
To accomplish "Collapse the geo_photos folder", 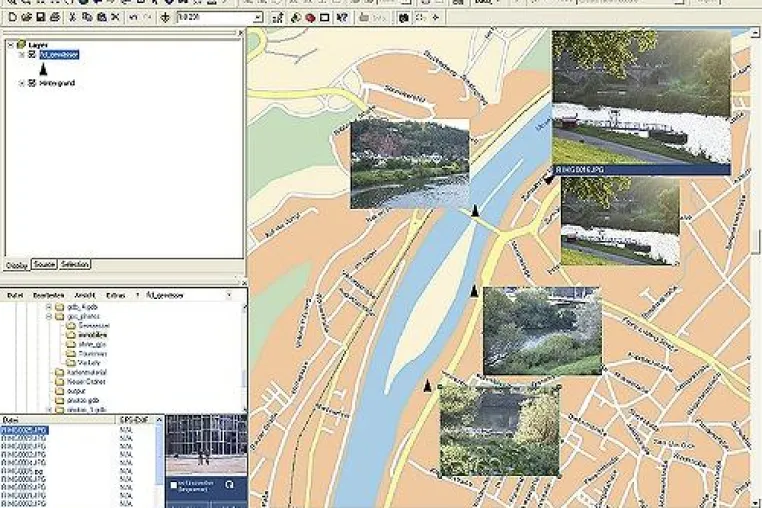I will point(49,316).
